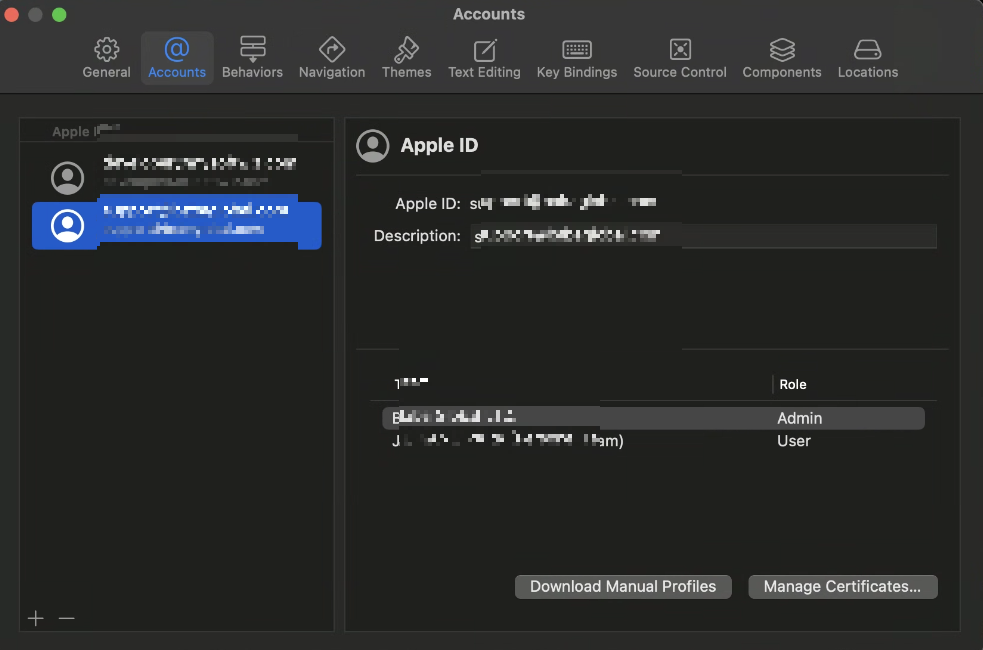Add a new account with plus button
The image size is (983, 650).
tap(36, 618)
